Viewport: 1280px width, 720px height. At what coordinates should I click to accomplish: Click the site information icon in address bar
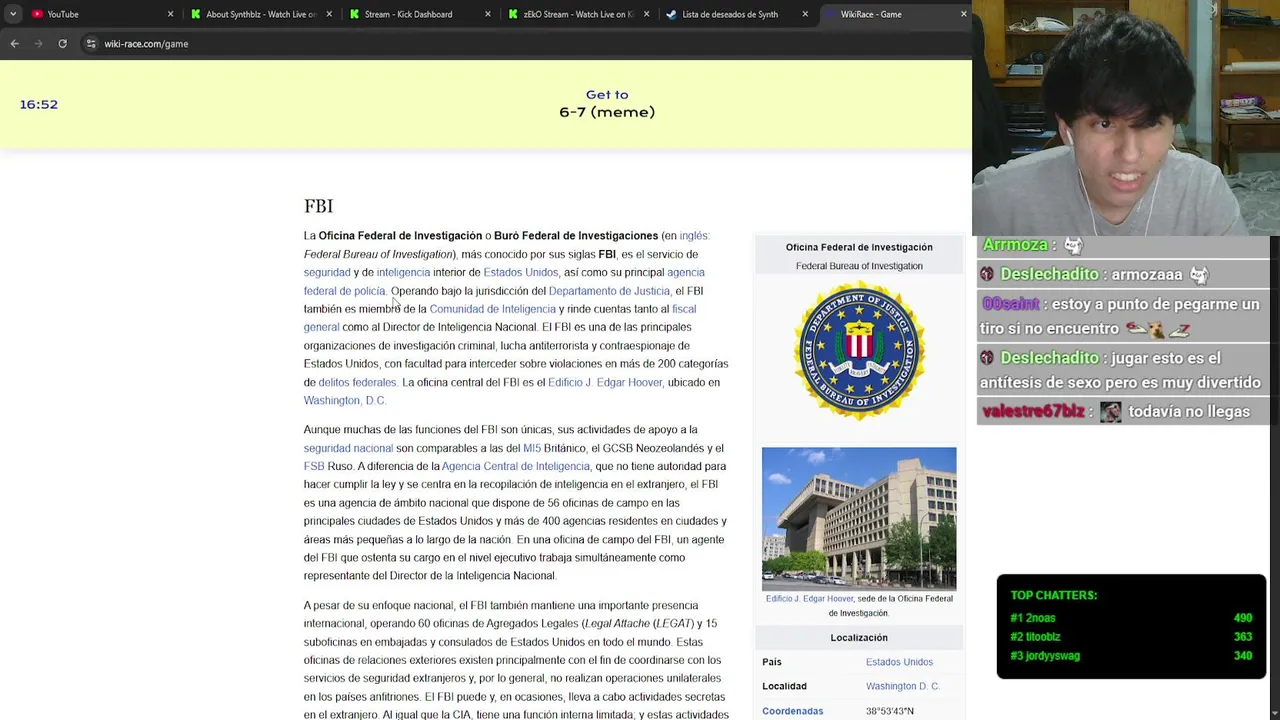91,44
